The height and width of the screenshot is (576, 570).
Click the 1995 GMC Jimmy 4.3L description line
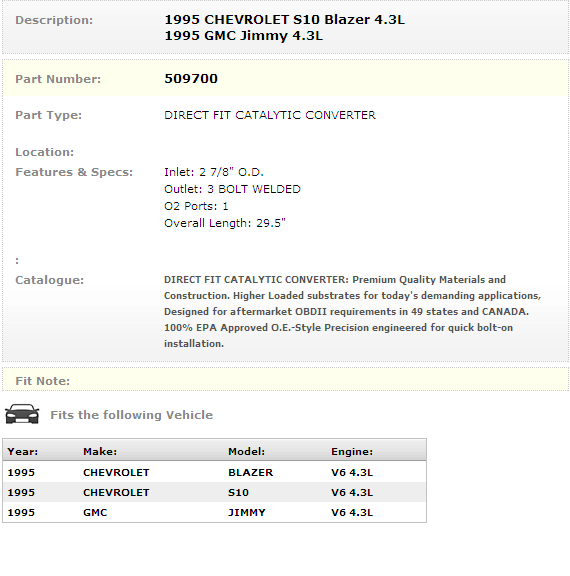point(243,36)
